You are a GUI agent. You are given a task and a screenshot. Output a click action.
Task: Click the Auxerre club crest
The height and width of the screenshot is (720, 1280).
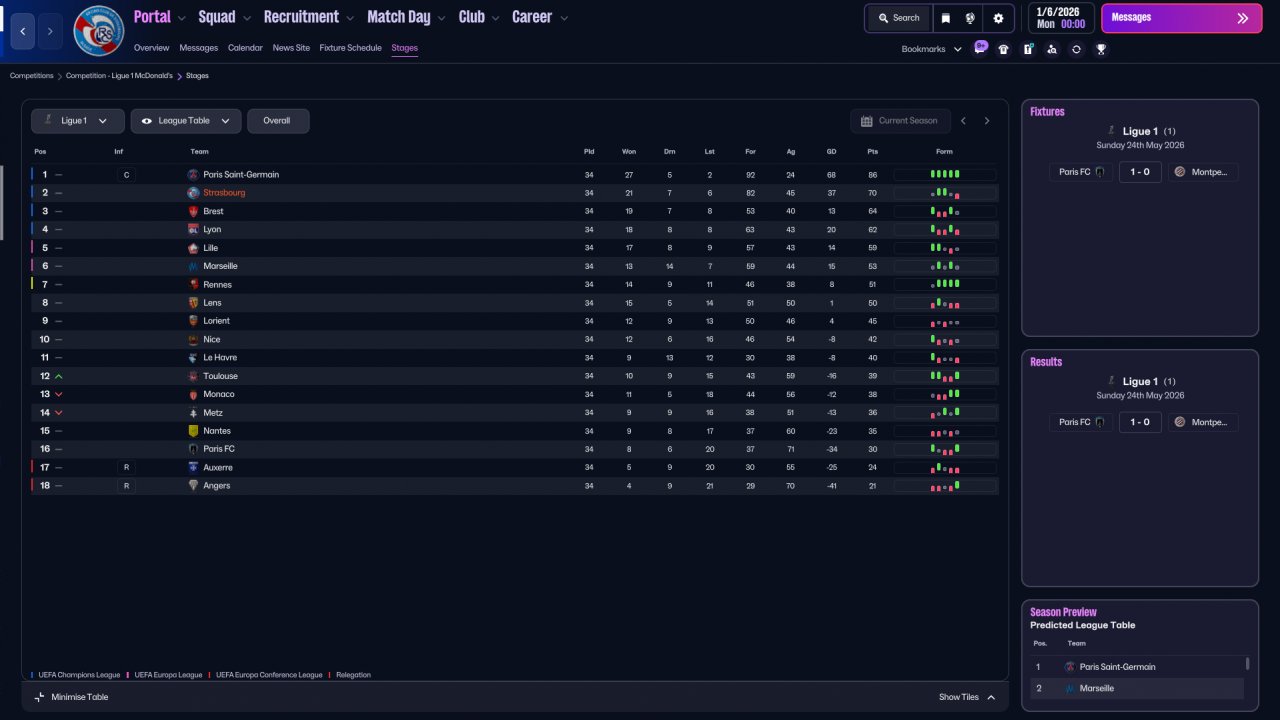coord(193,467)
